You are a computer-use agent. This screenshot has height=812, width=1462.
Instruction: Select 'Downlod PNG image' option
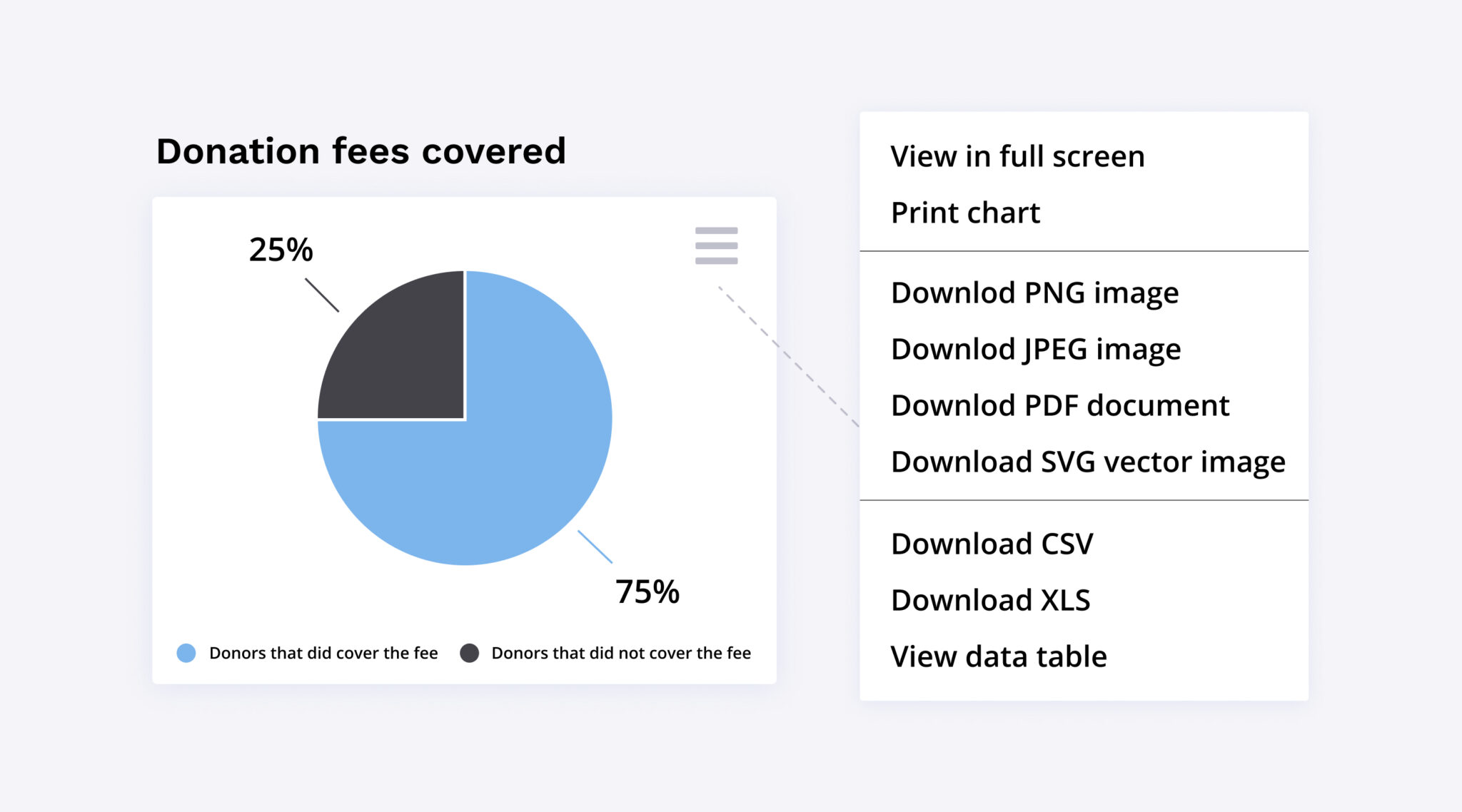coord(1034,293)
